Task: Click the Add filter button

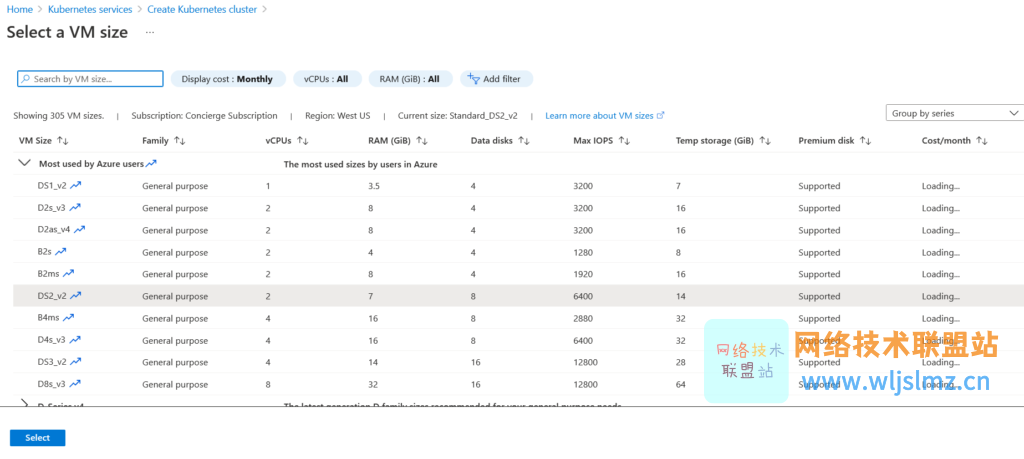Action: (496, 79)
